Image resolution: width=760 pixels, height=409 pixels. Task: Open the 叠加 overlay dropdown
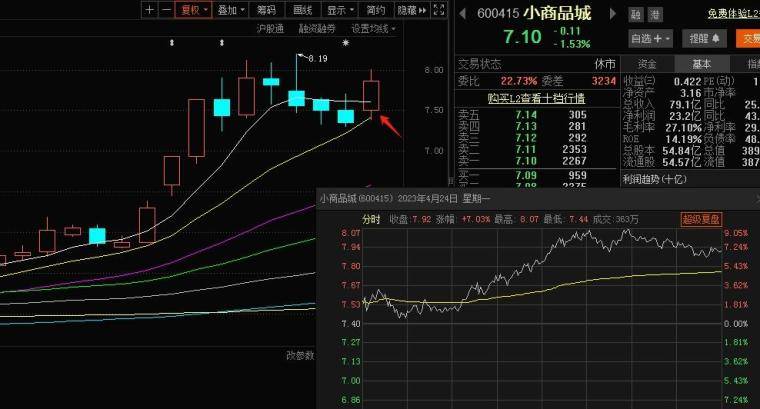231,10
